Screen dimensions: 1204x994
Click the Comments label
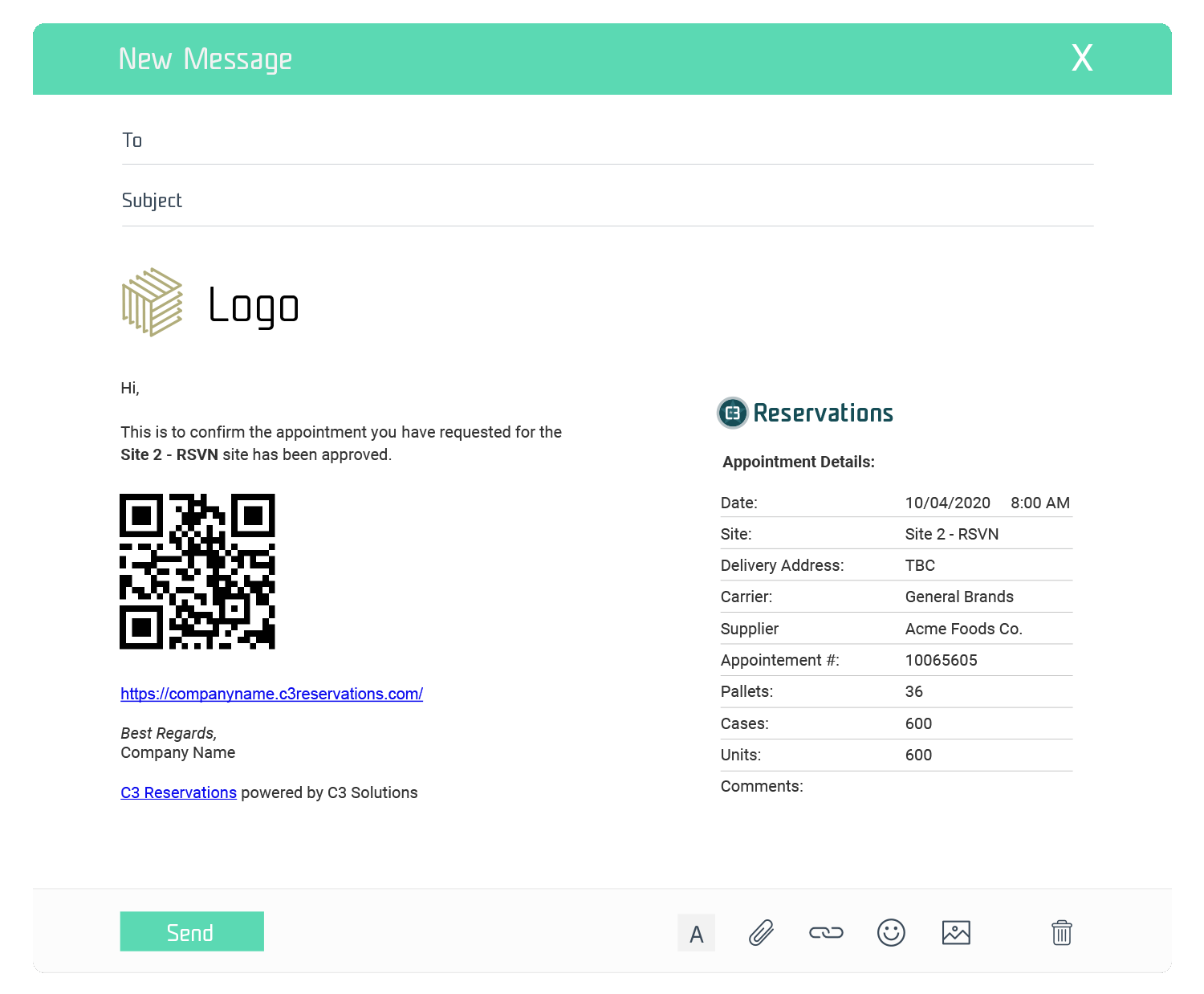762,786
